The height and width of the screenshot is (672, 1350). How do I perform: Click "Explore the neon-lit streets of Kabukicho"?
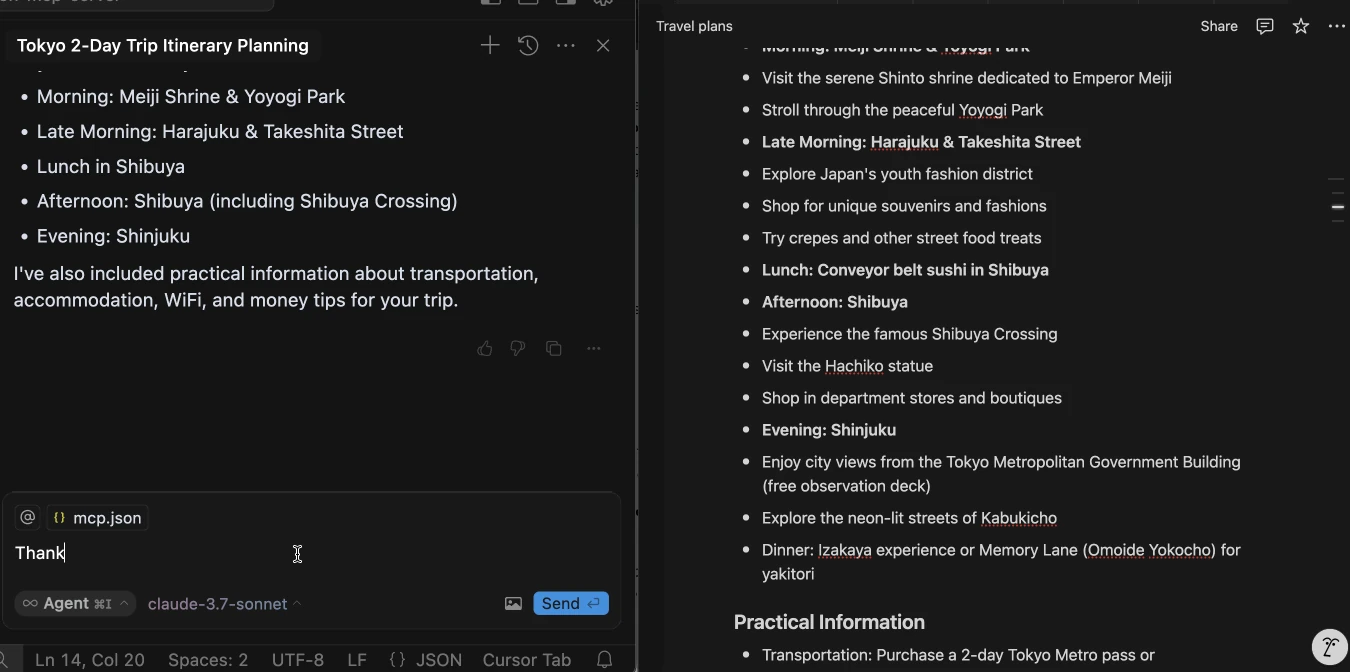point(909,518)
